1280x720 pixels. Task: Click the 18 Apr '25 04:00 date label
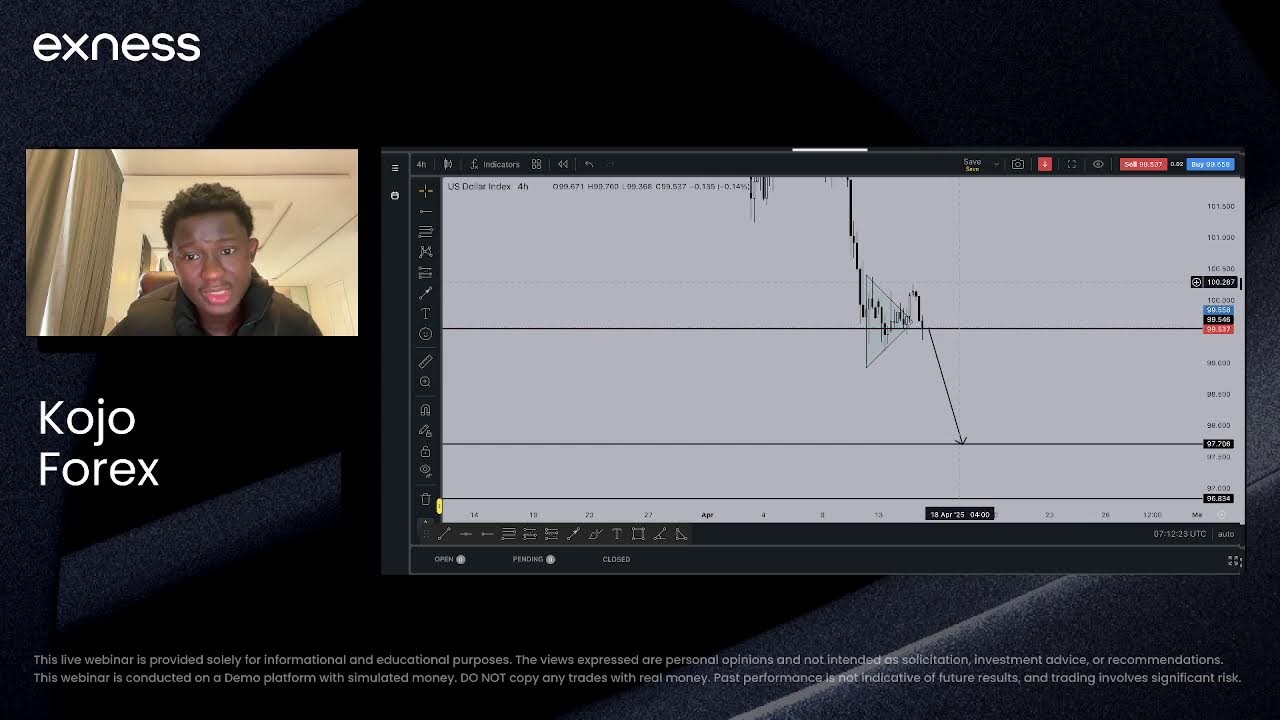tap(959, 514)
